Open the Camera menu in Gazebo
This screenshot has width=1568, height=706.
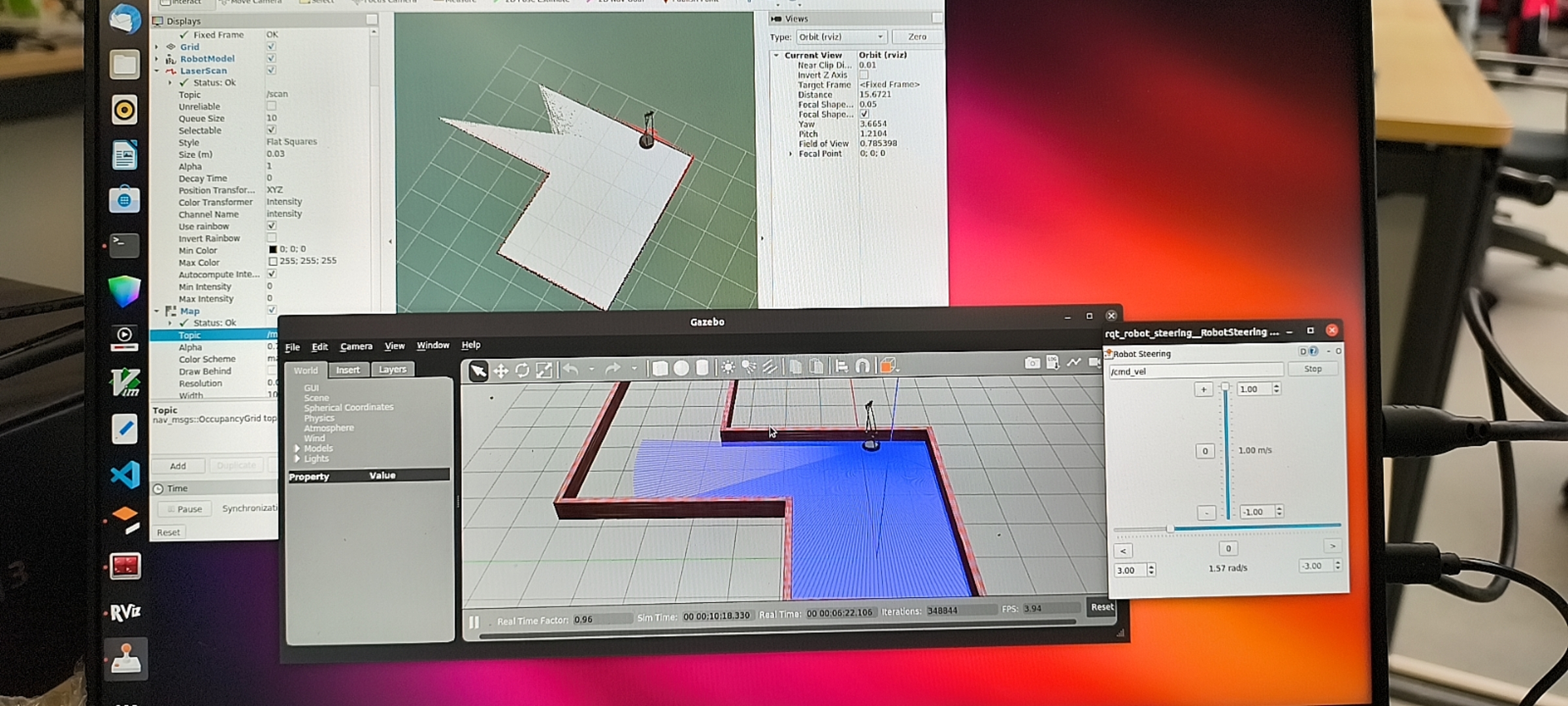356,346
